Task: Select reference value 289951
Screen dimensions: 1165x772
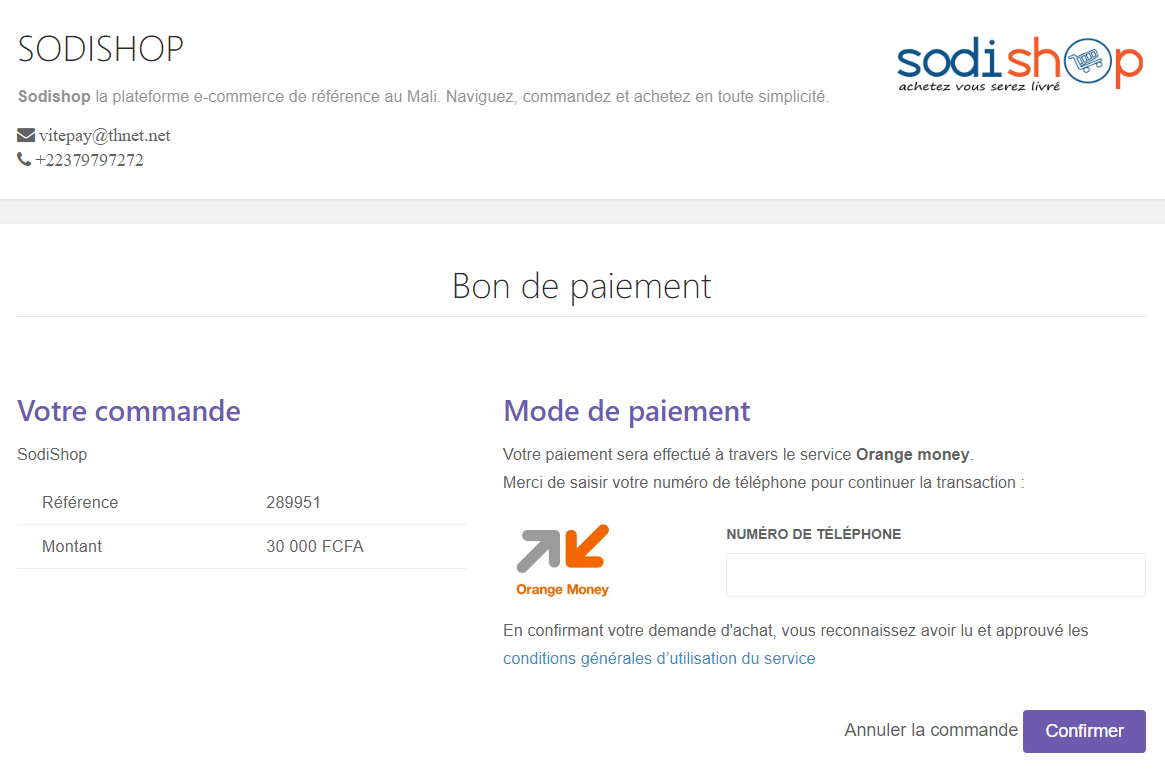Action: (x=293, y=502)
